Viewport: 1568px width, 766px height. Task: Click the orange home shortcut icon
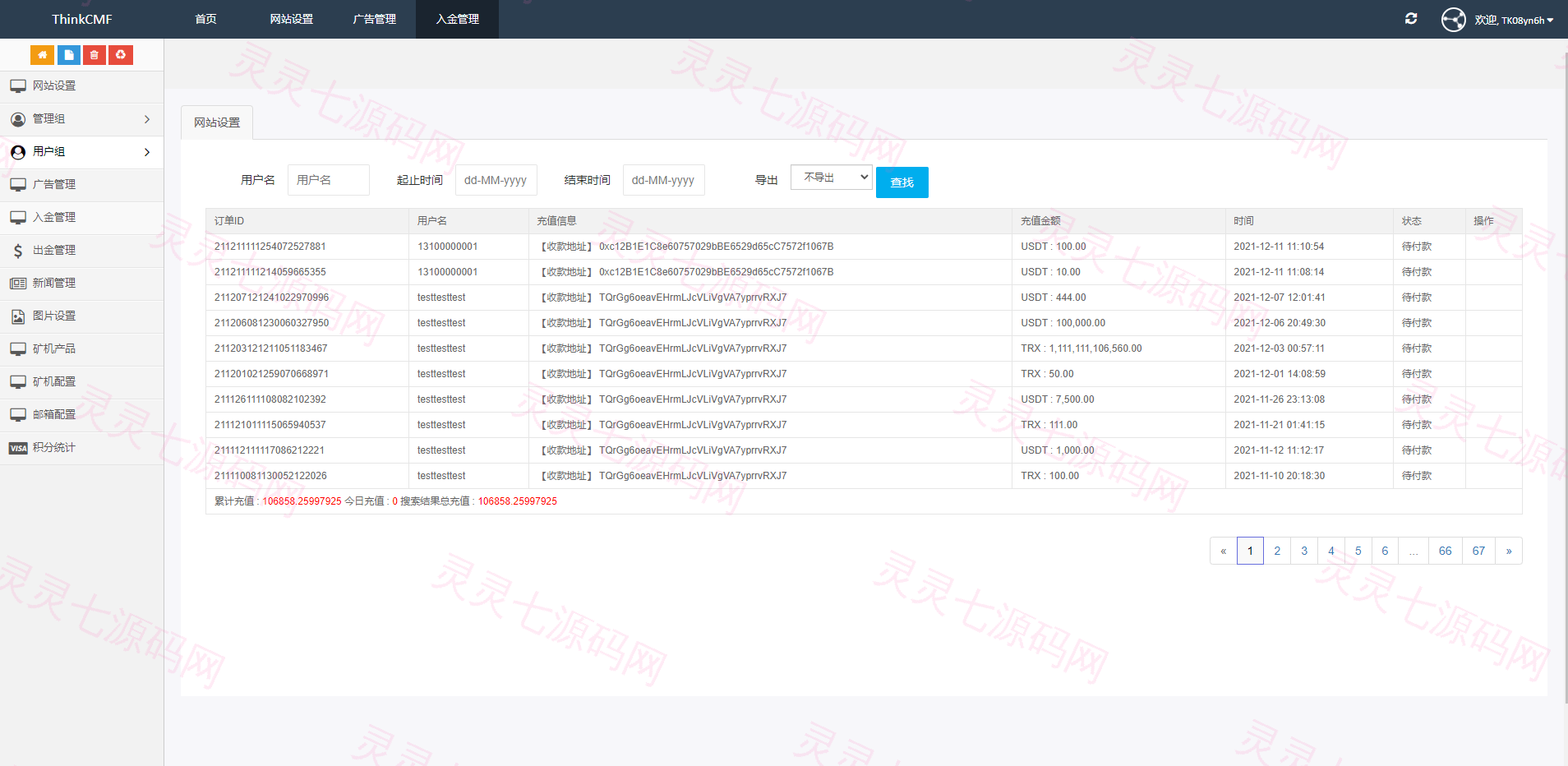(x=42, y=55)
